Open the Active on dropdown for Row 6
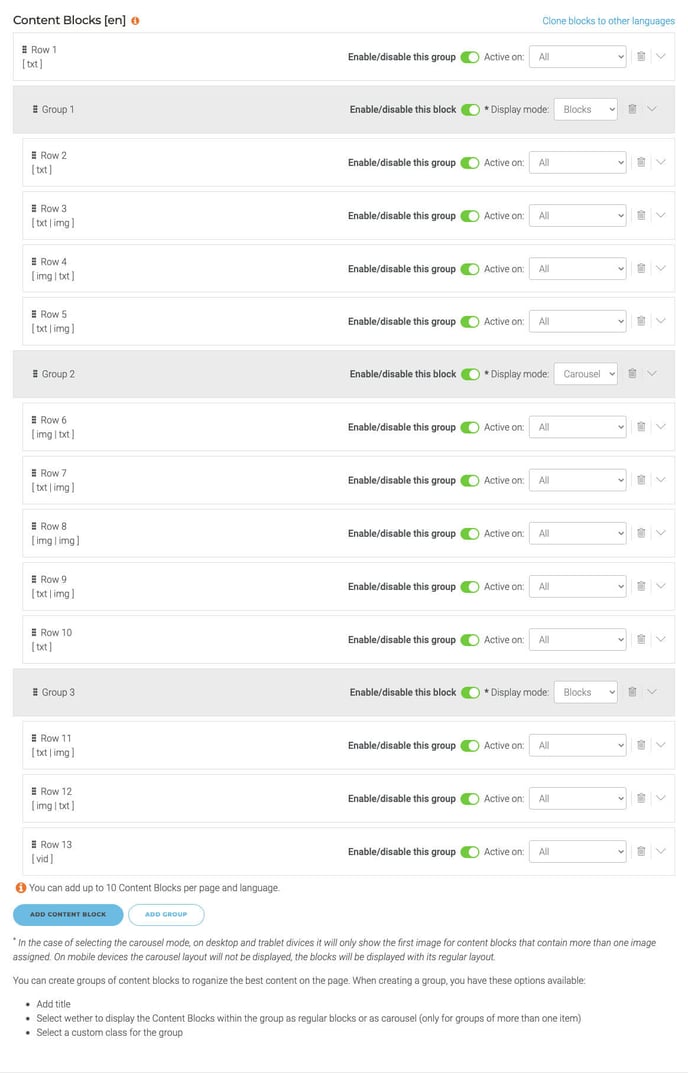This screenshot has height=1073, width=688. point(577,427)
